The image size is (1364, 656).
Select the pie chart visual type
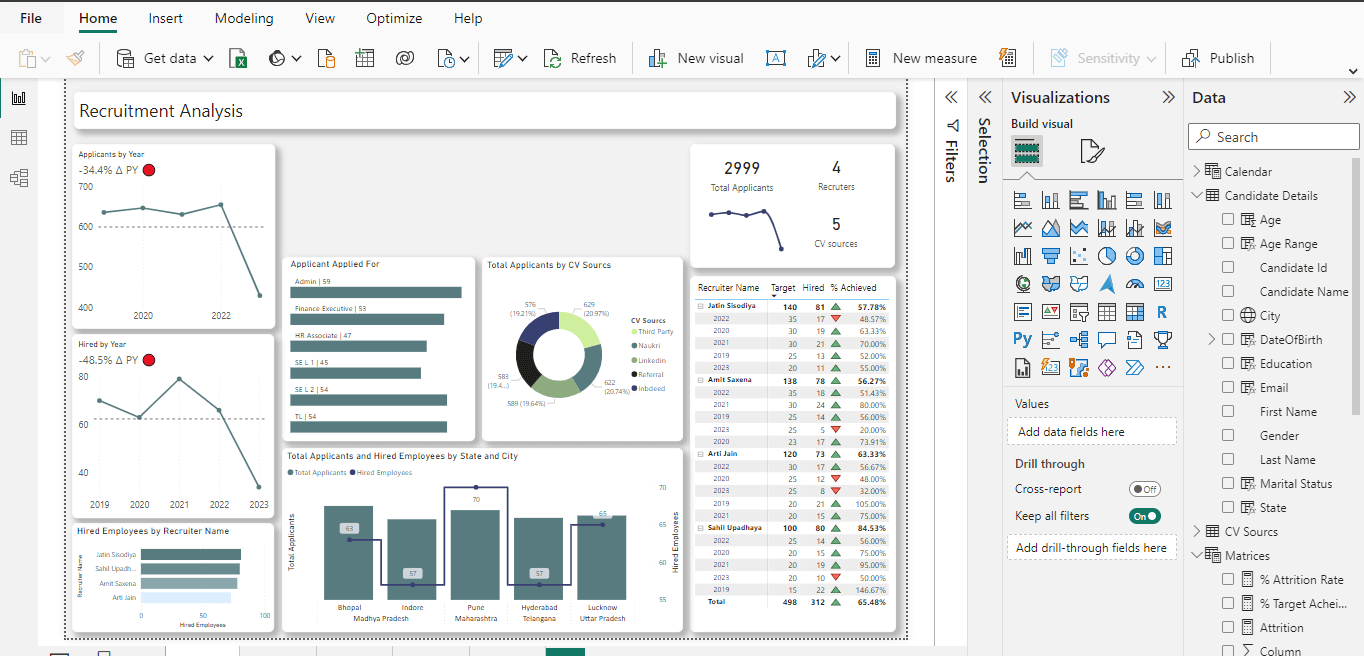(x=1106, y=256)
